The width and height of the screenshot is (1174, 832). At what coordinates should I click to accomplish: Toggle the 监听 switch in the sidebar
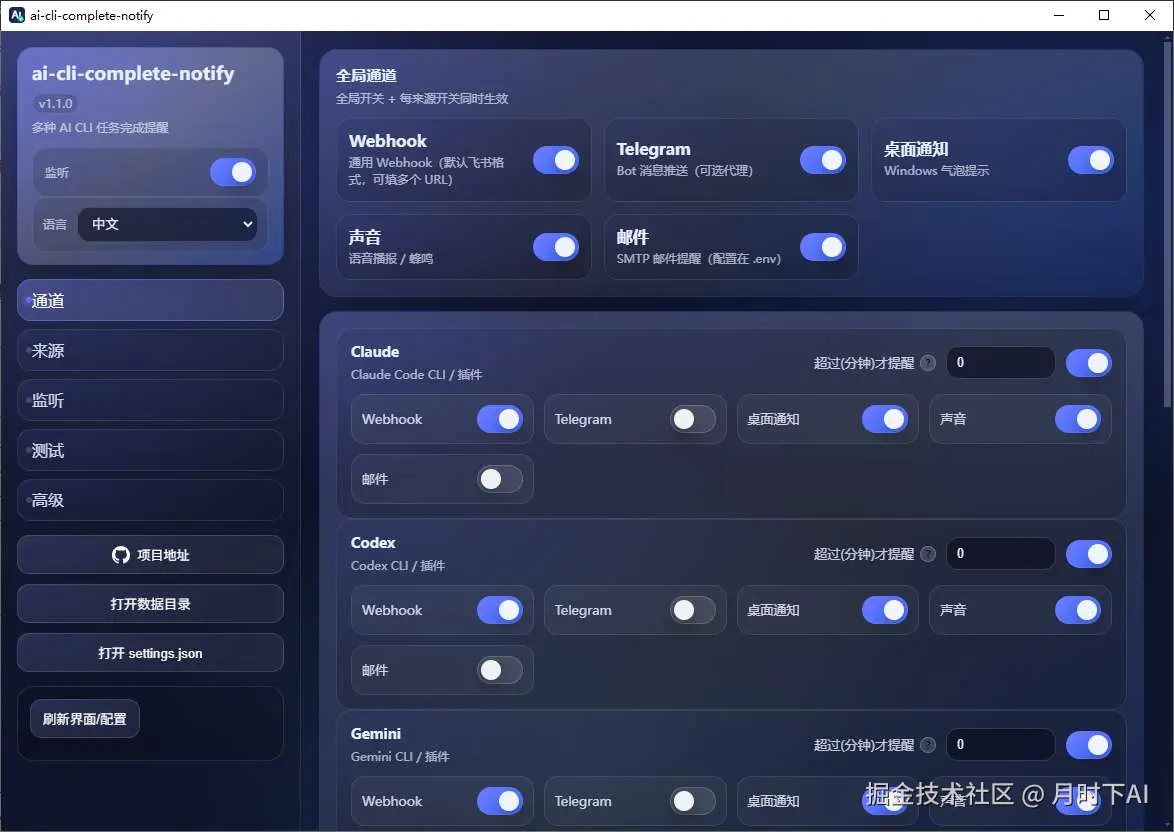pos(233,172)
